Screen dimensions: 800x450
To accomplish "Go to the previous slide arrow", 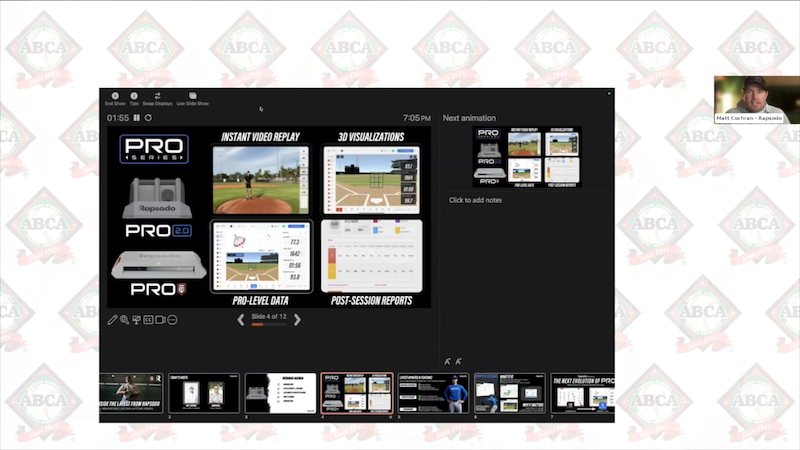I will click(x=240, y=320).
